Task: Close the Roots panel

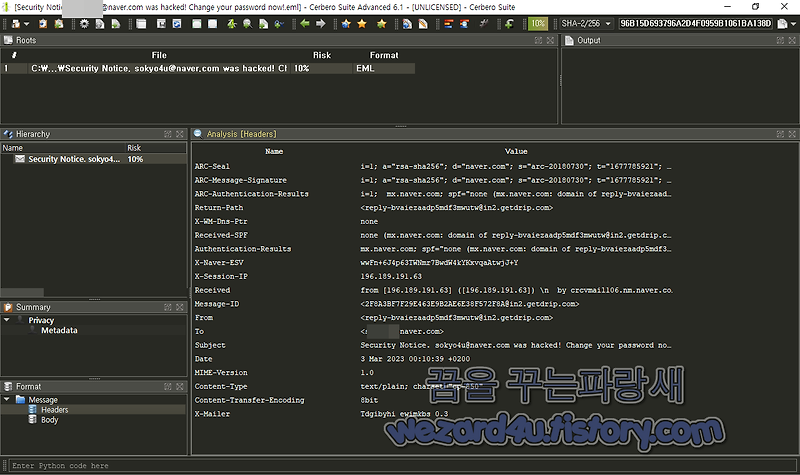Action: click(550, 40)
